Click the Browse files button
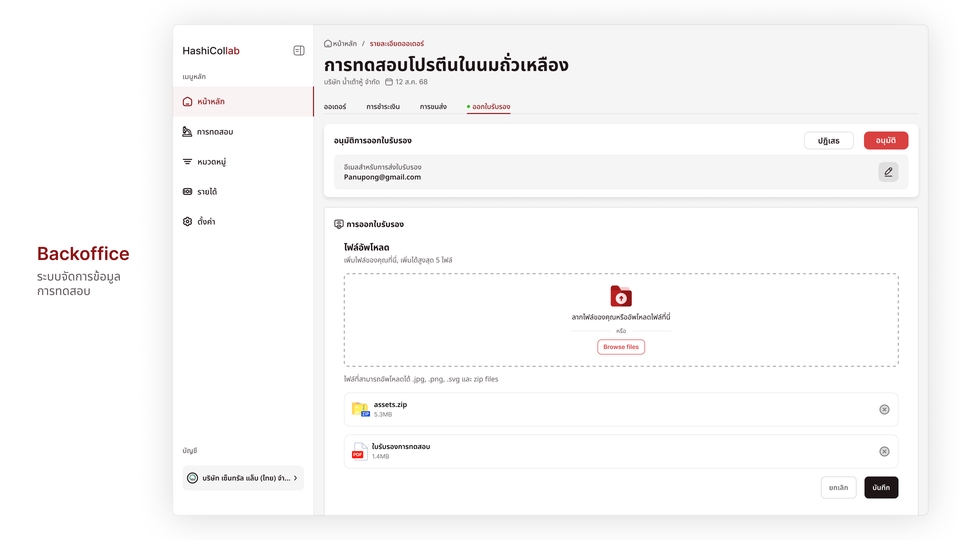 621,347
